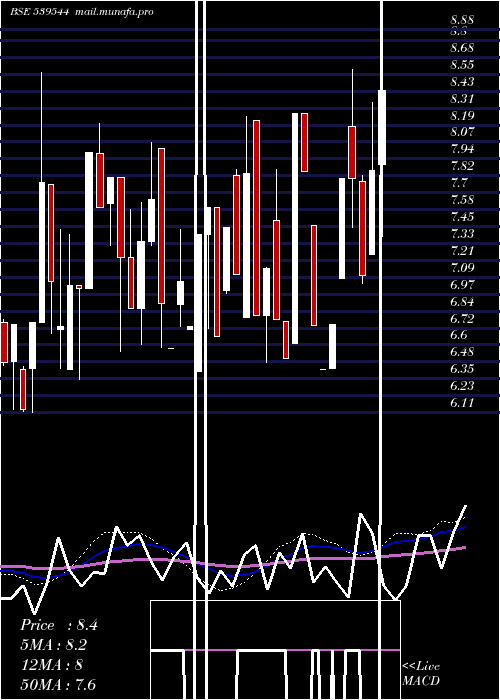Click the 8.55 price axis label
This screenshot has height=700, width=500.
pyautogui.click(x=462, y=65)
